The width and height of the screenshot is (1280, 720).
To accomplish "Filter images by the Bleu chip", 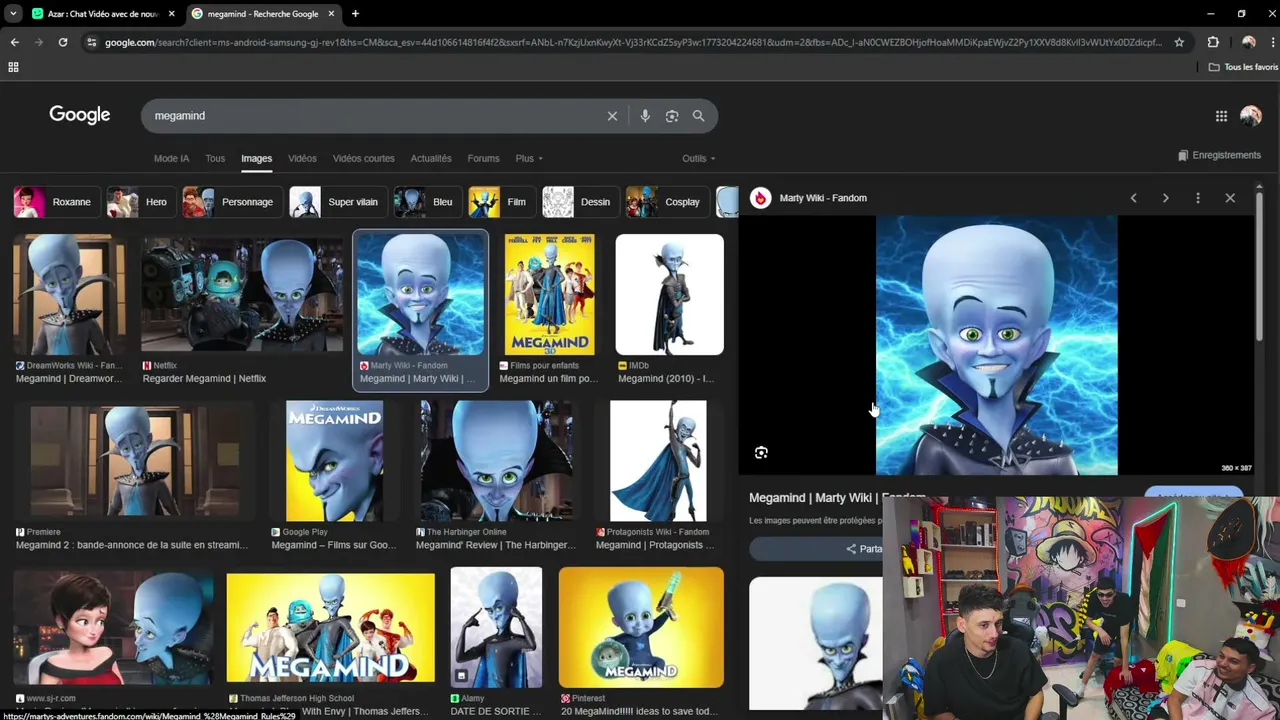I will point(426,202).
